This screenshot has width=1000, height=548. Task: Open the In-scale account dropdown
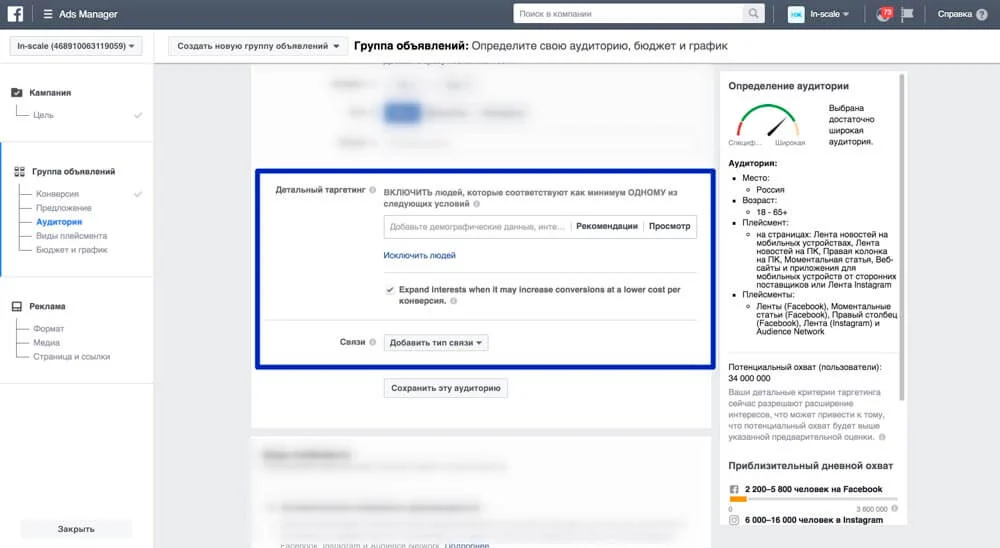point(76,46)
